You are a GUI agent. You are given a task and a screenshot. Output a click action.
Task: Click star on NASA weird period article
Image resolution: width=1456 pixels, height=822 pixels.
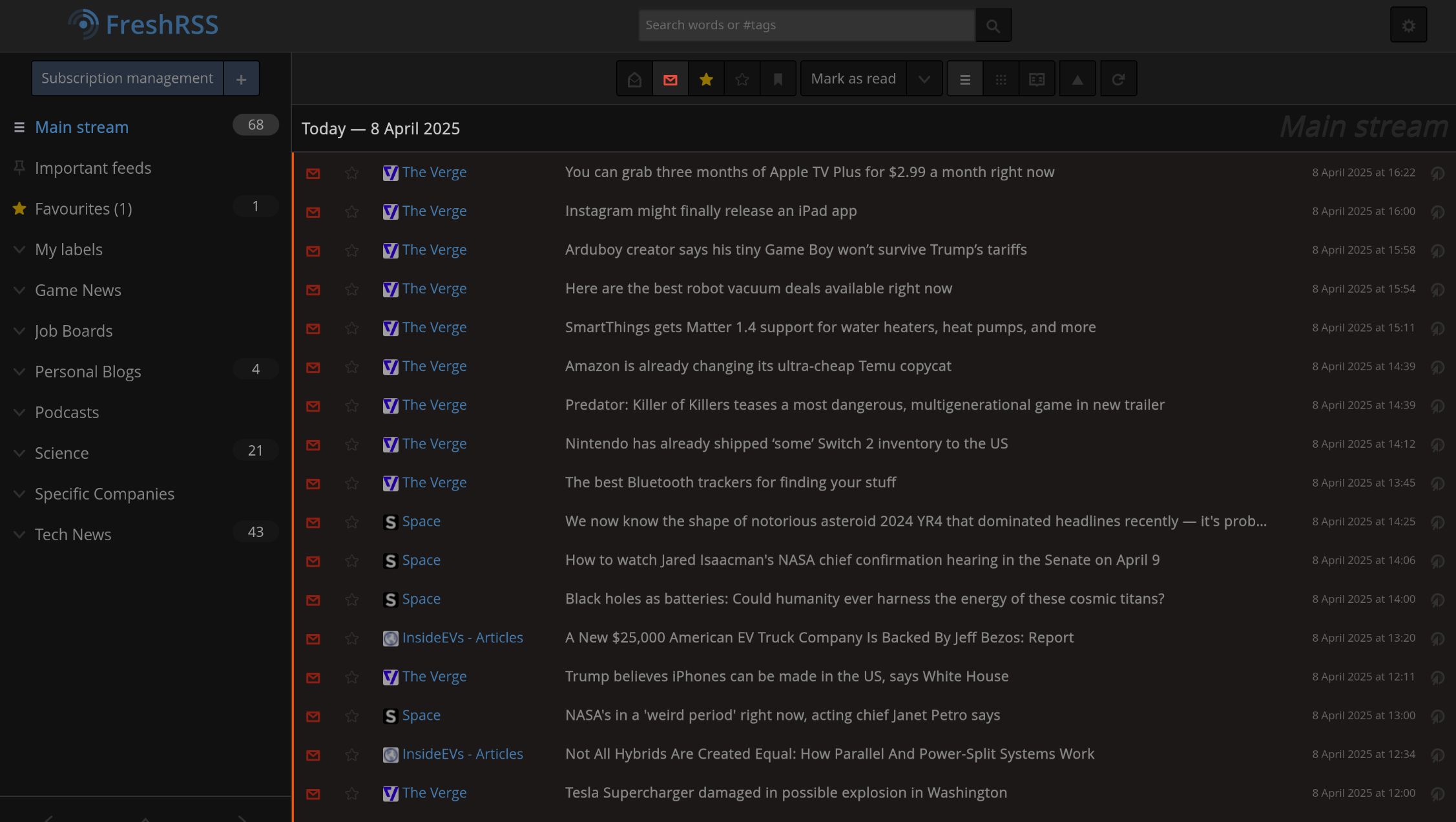[351, 716]
